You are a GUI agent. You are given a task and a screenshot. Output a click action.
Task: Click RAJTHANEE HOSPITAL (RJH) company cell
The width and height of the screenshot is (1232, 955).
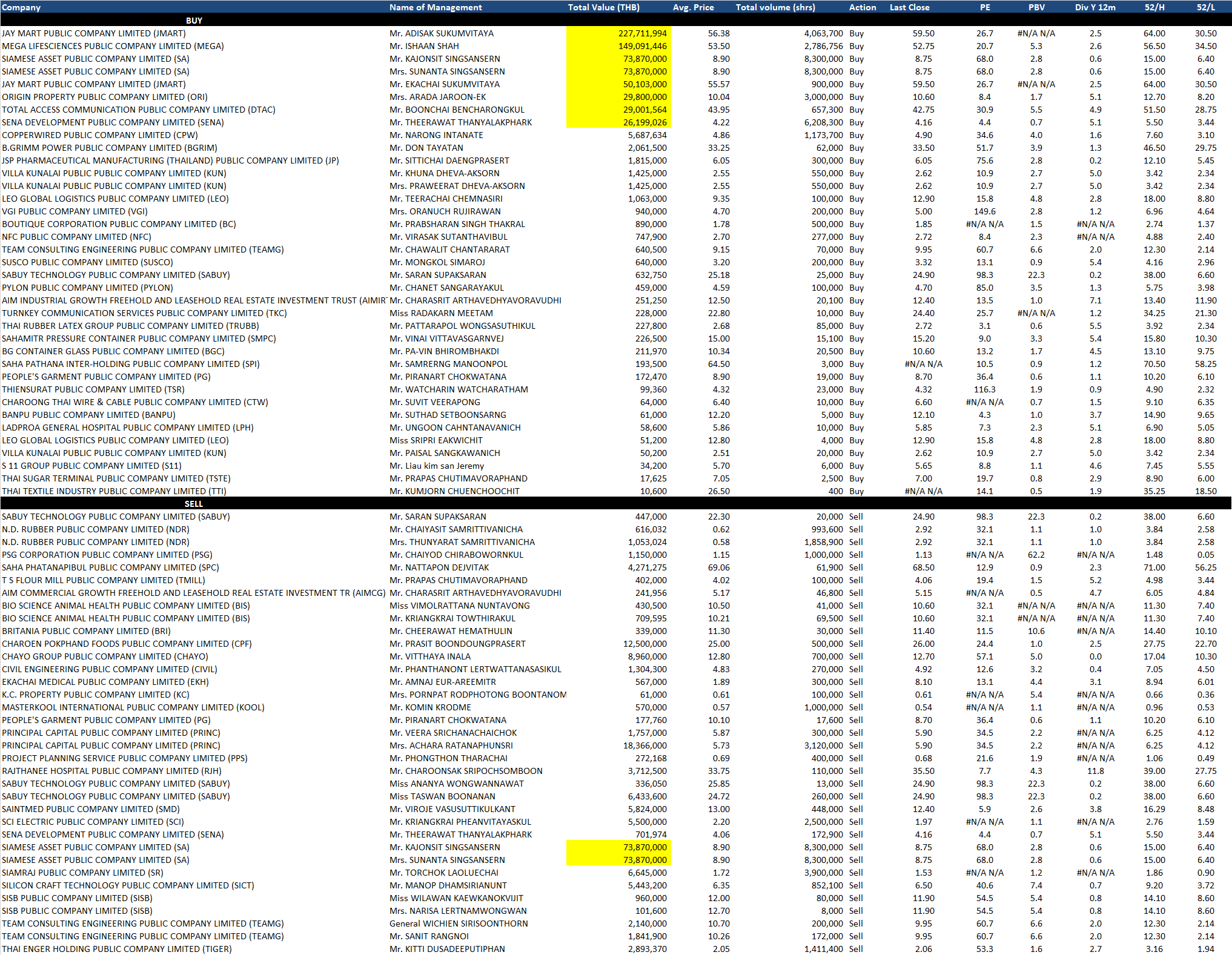pos(111,771)
